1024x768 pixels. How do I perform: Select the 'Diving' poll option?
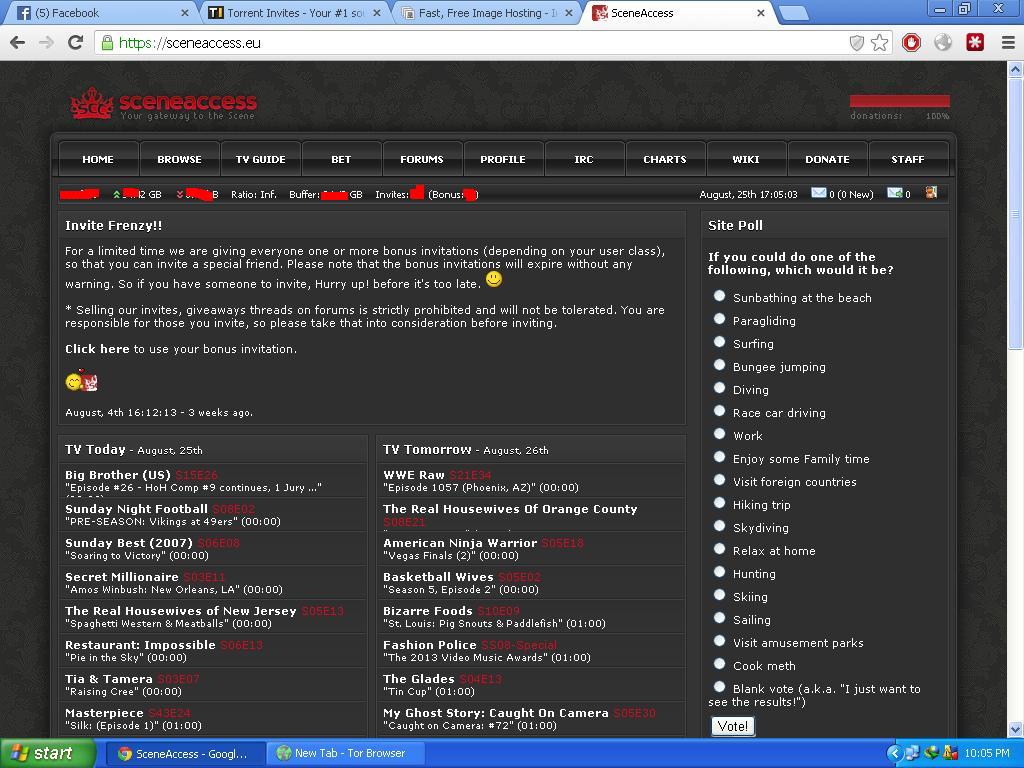pos(720,387)
